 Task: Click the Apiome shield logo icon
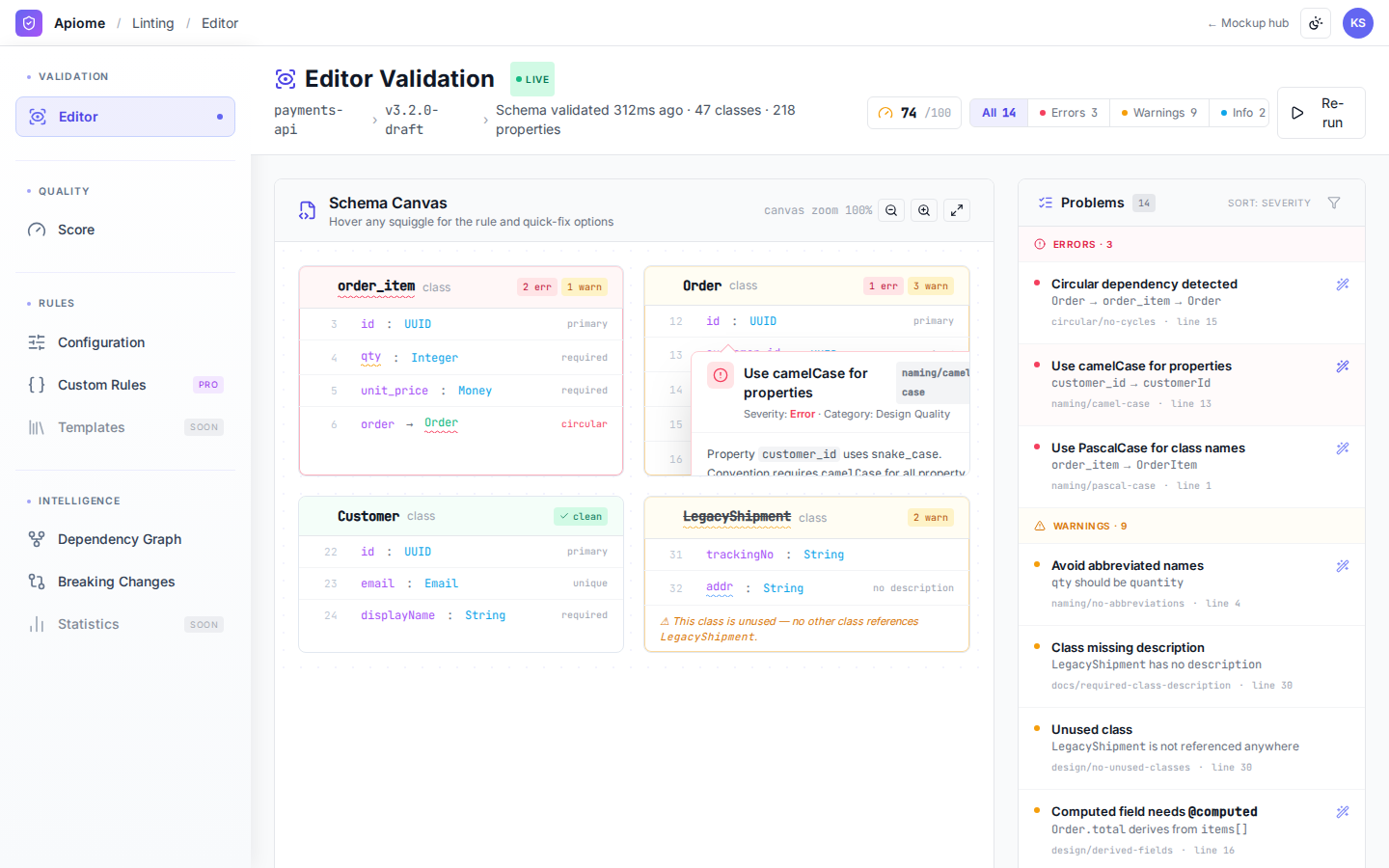(x=29, y=23)
